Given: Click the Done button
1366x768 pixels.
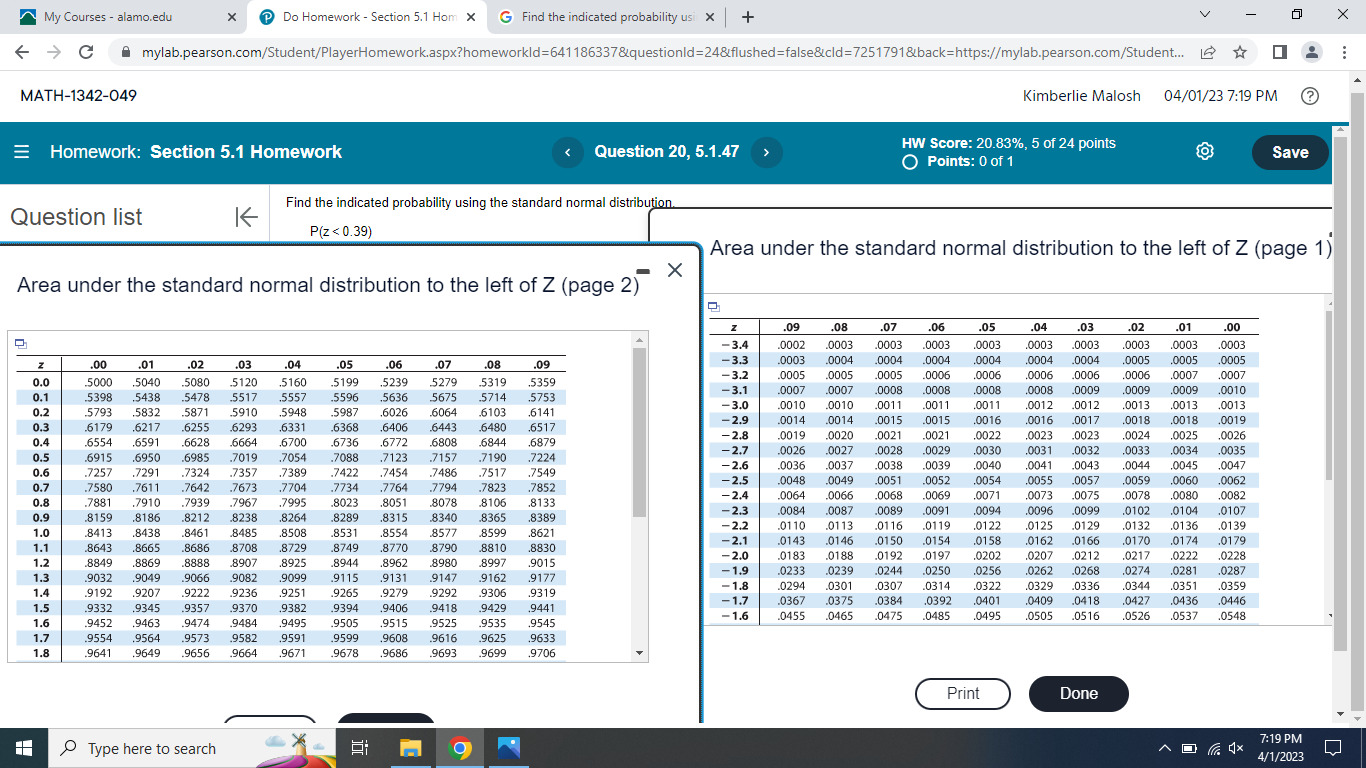Looking at the screenshot, I should [1078, 693].
